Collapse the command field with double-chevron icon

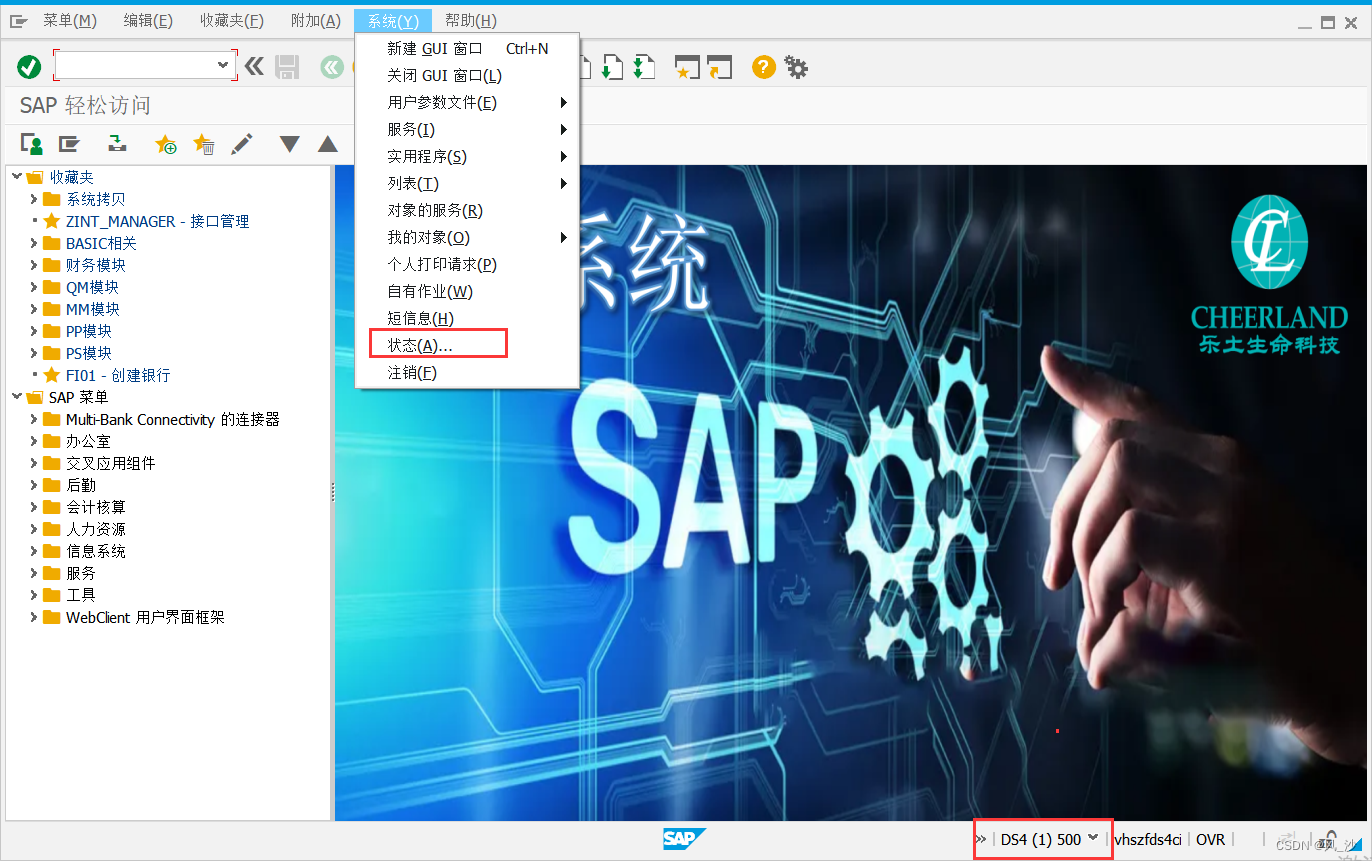(x=254, y=67)
